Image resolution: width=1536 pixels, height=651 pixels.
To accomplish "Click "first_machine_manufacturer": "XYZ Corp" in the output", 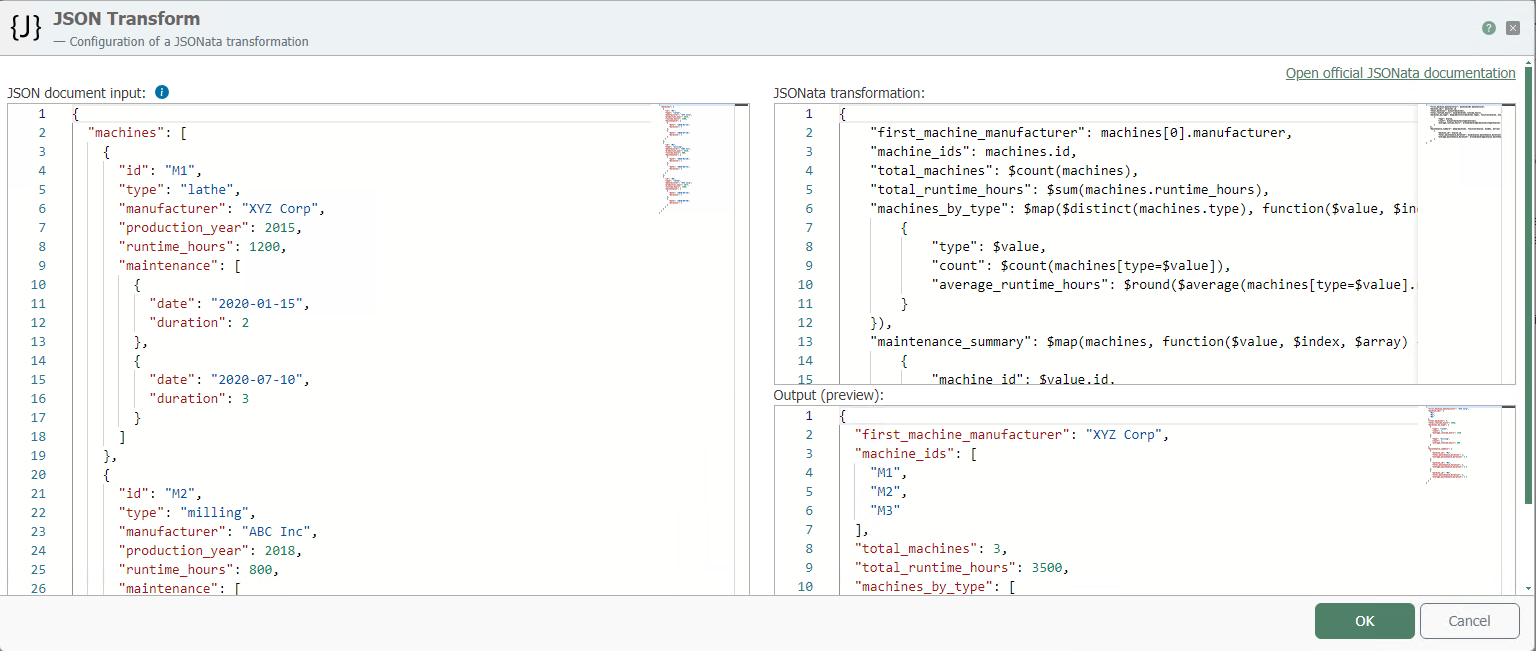I will click(1012, 435).
